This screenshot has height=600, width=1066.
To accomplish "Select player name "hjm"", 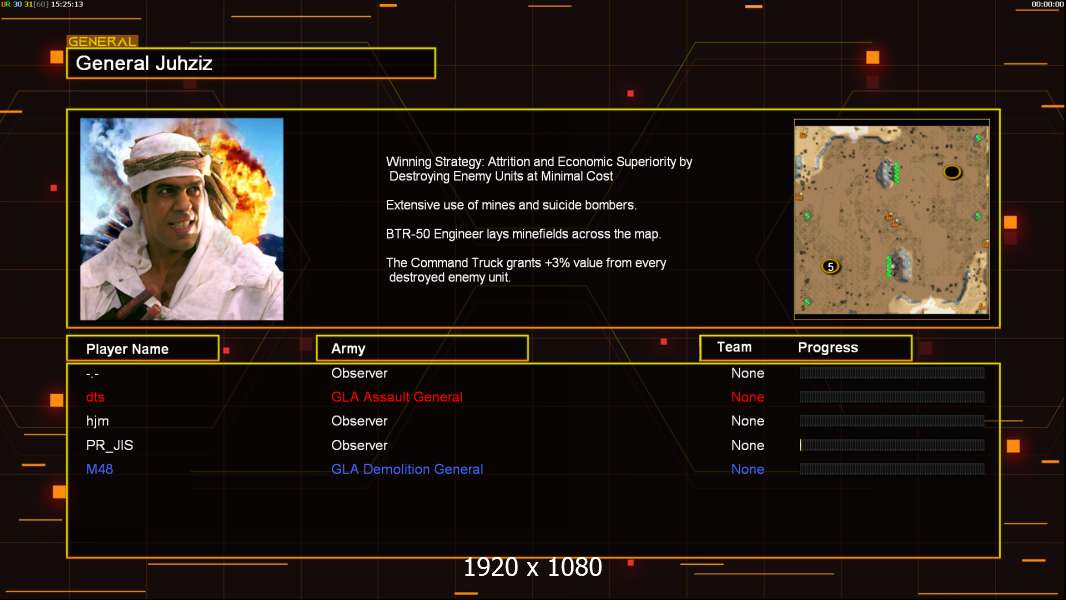I will [x=97, y=421].
